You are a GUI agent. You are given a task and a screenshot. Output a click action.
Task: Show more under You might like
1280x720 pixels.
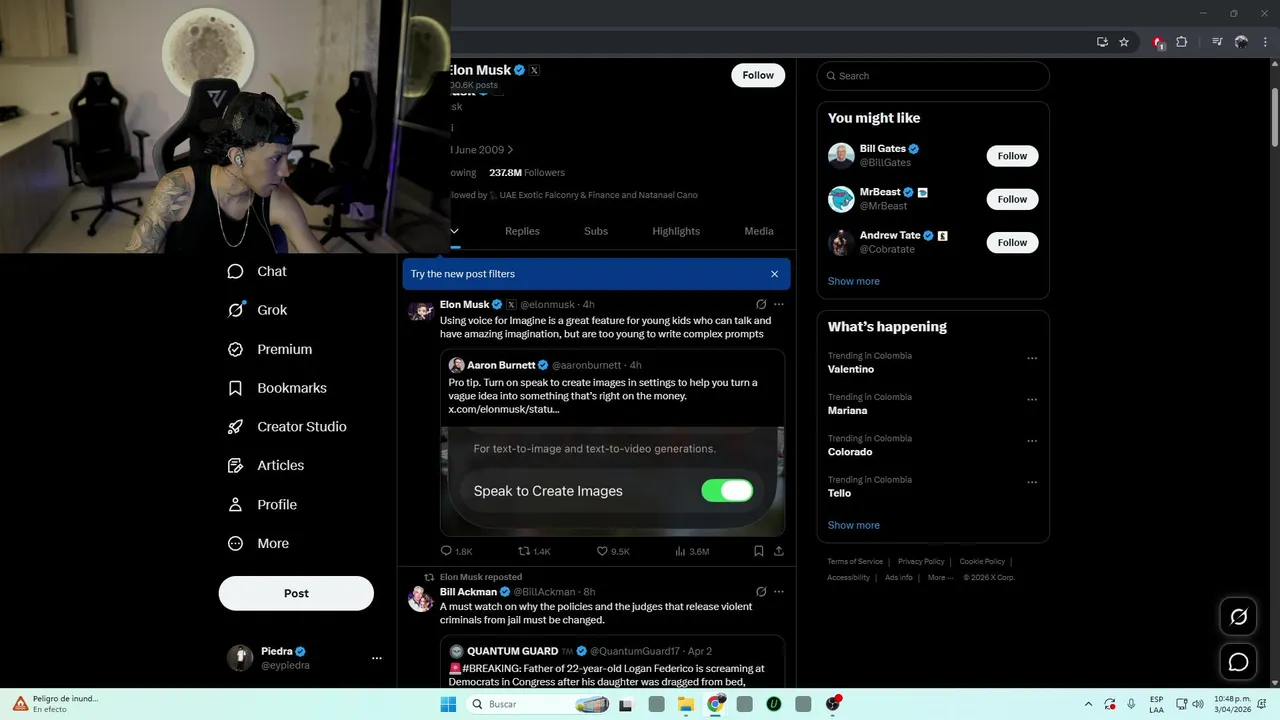[x=854, y=281]
